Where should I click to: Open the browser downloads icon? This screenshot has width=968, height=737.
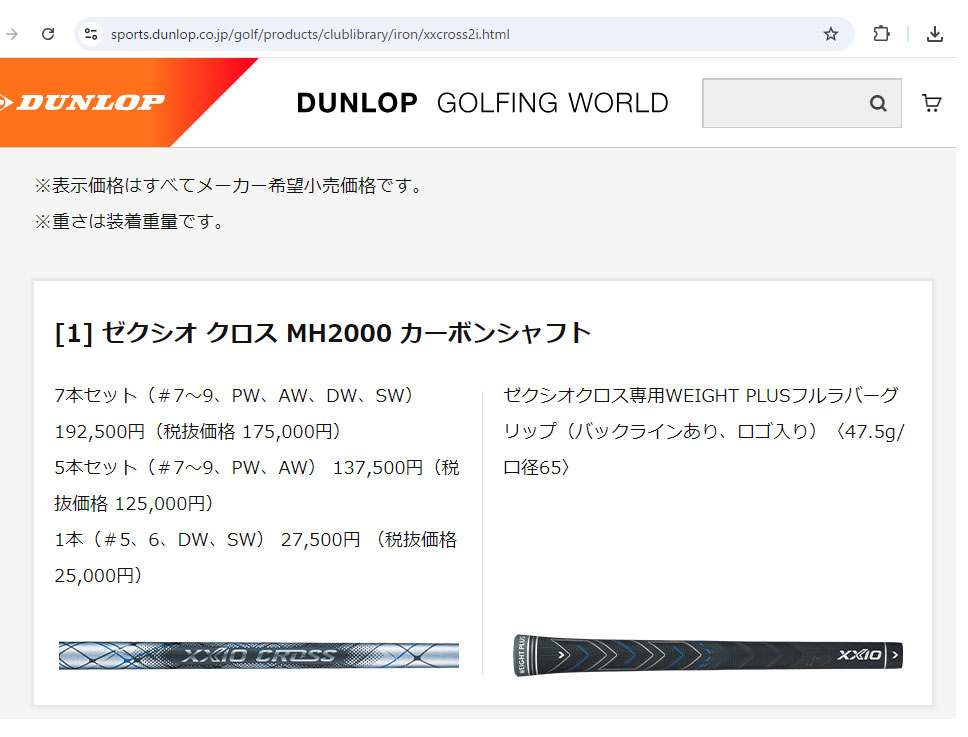[x=935, y=34]
